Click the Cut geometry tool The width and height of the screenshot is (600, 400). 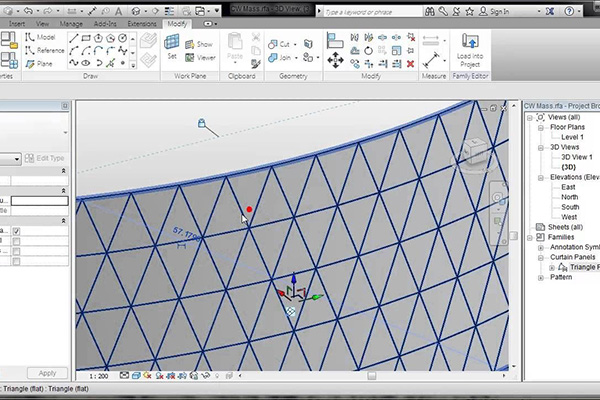pos(279,44)
